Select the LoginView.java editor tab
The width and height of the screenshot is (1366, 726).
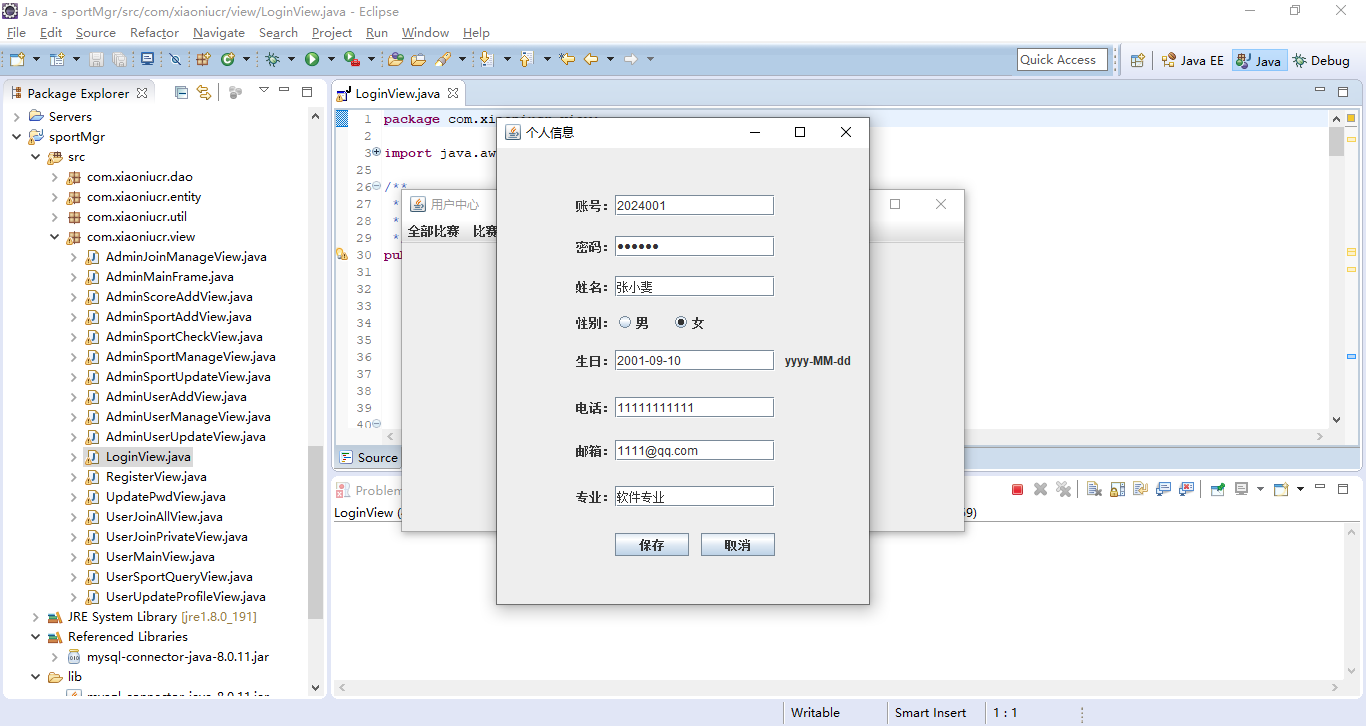click(x=397, y=94)
